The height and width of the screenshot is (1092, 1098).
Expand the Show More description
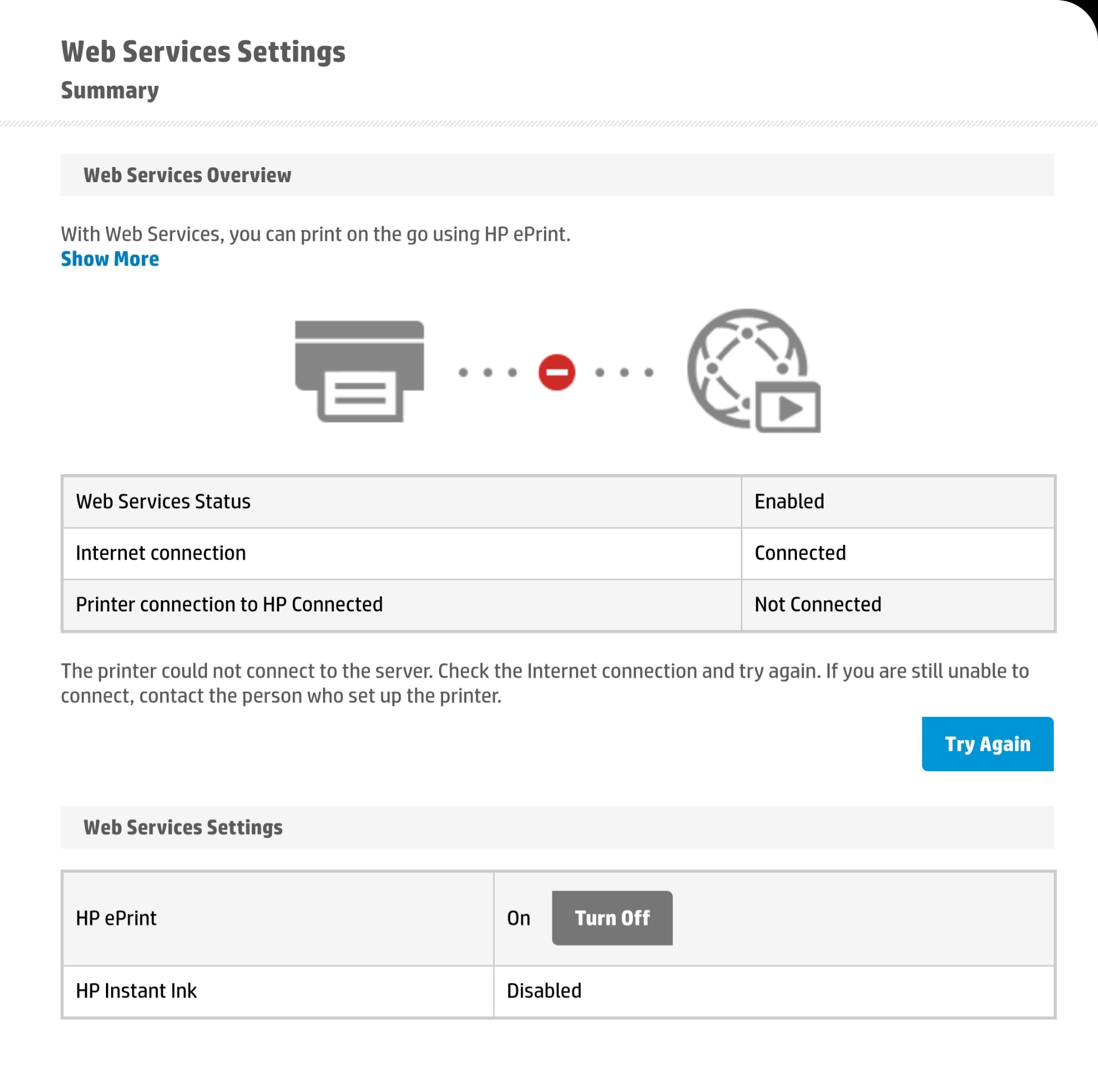110,259
